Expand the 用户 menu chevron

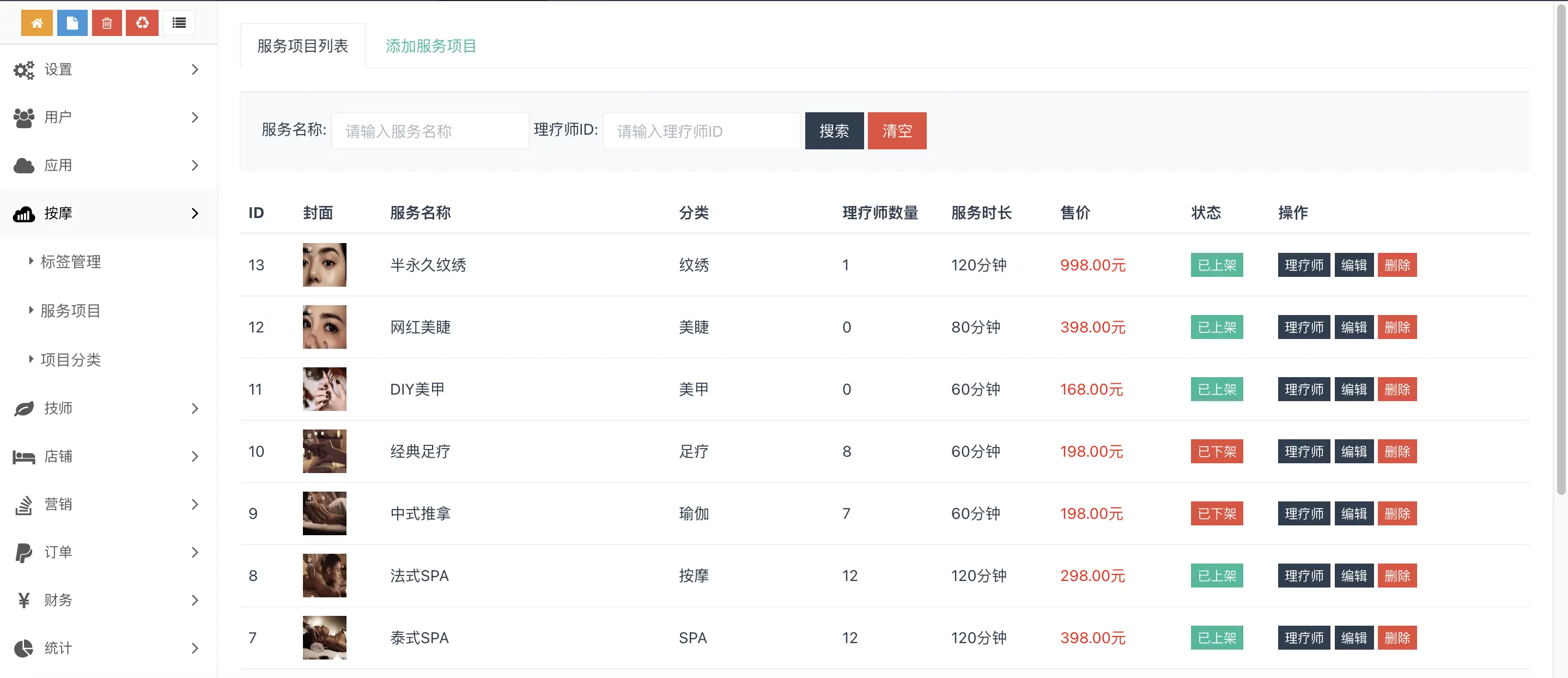tap(195, 117)
